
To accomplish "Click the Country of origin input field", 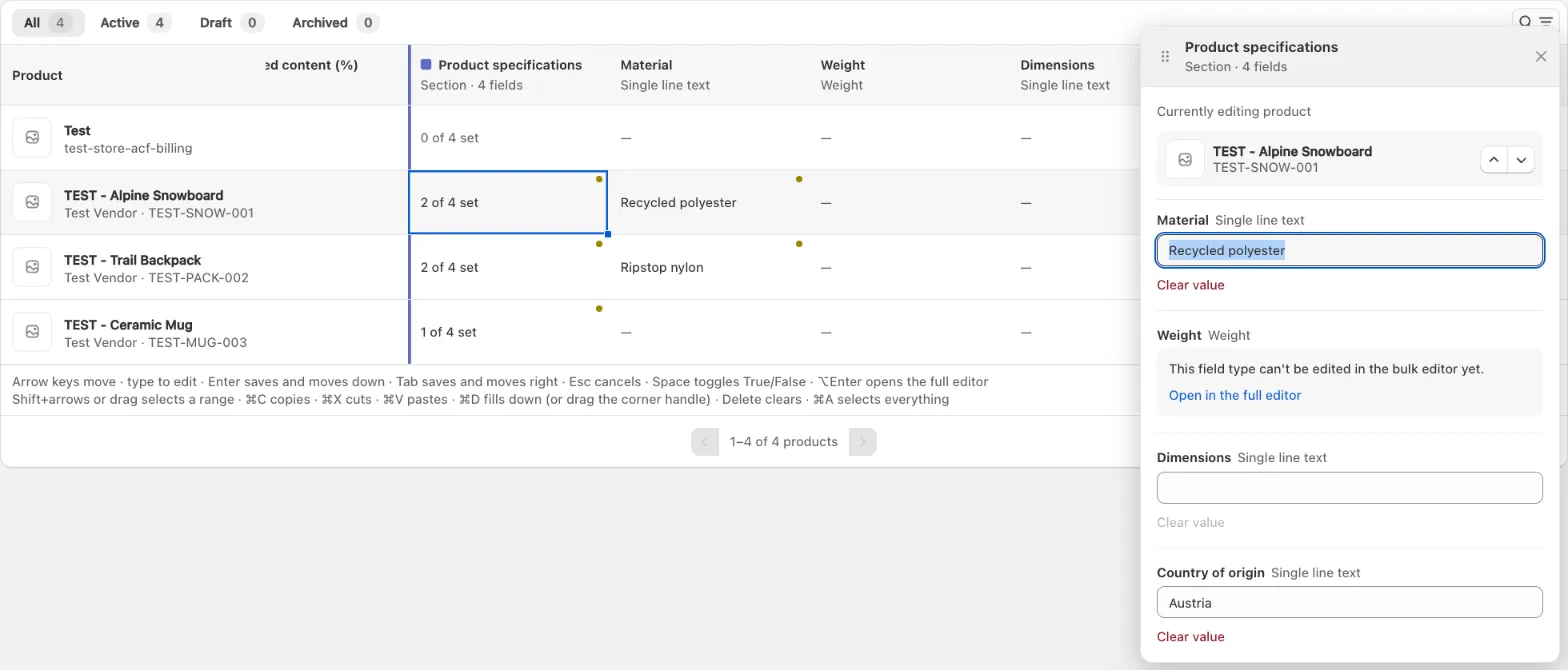I will pyautogui.click(x=1350, y=602).
